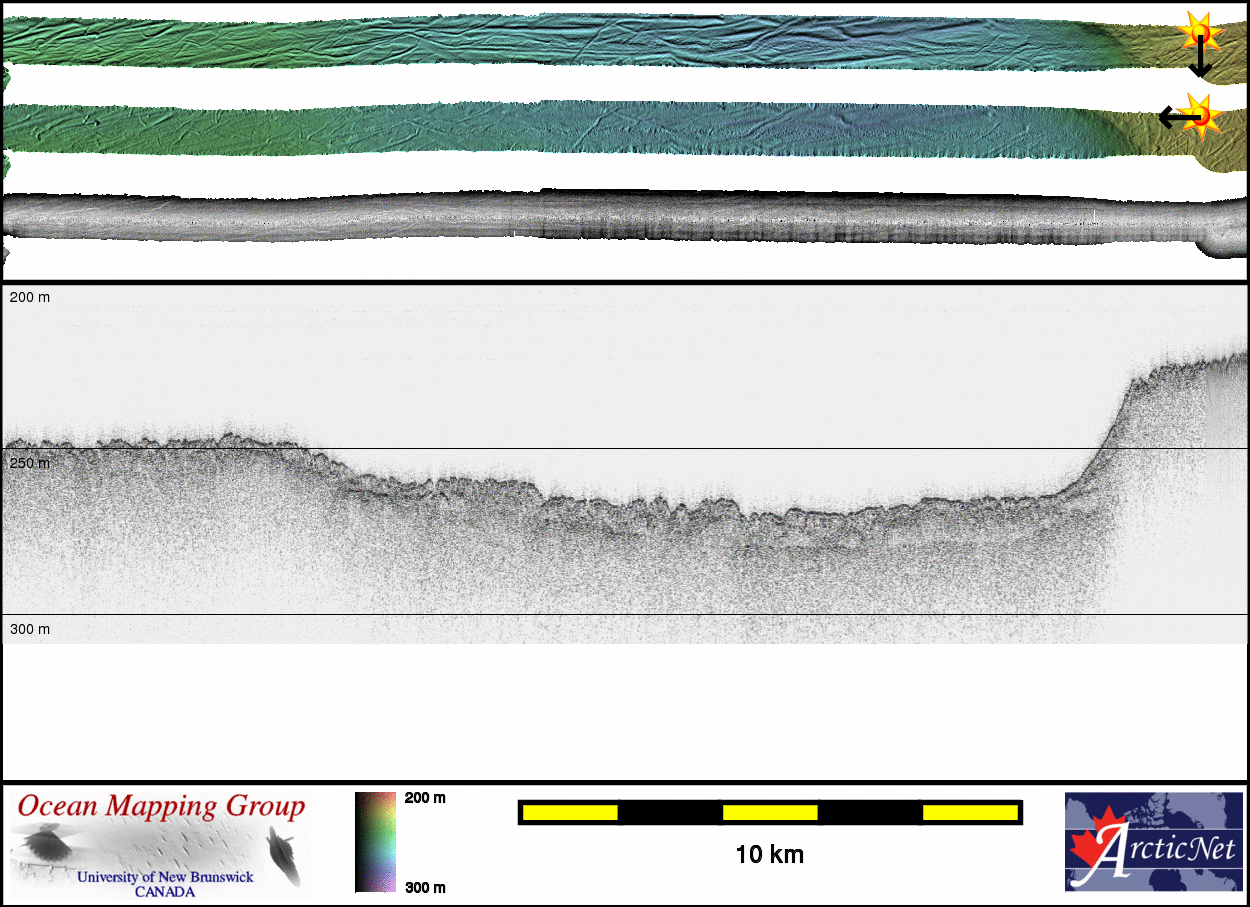Image resolution: width=1250 pixels, height=907 pixels.
Task: Click the black downward illumination arrow
Action: tap(1200, 62)
